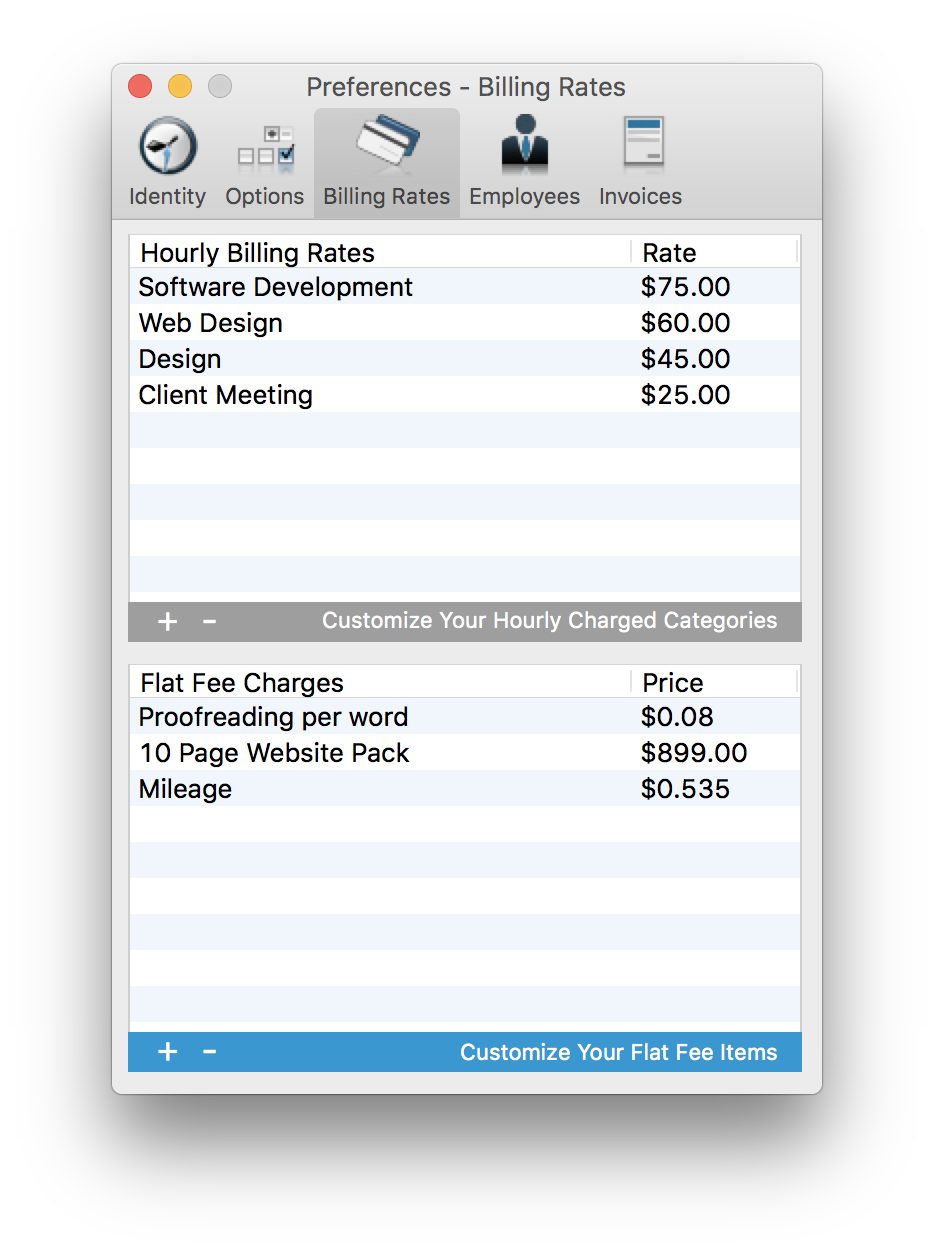Viewport: 934px width, 1254px height.
Task: Select the Billing Rates toolbar icon
Action: (x=386, y=160)
